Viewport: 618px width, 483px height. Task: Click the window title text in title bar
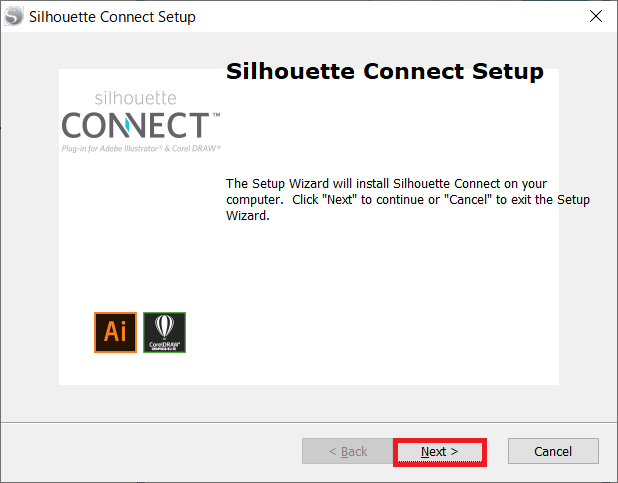[x=112, y=17]
